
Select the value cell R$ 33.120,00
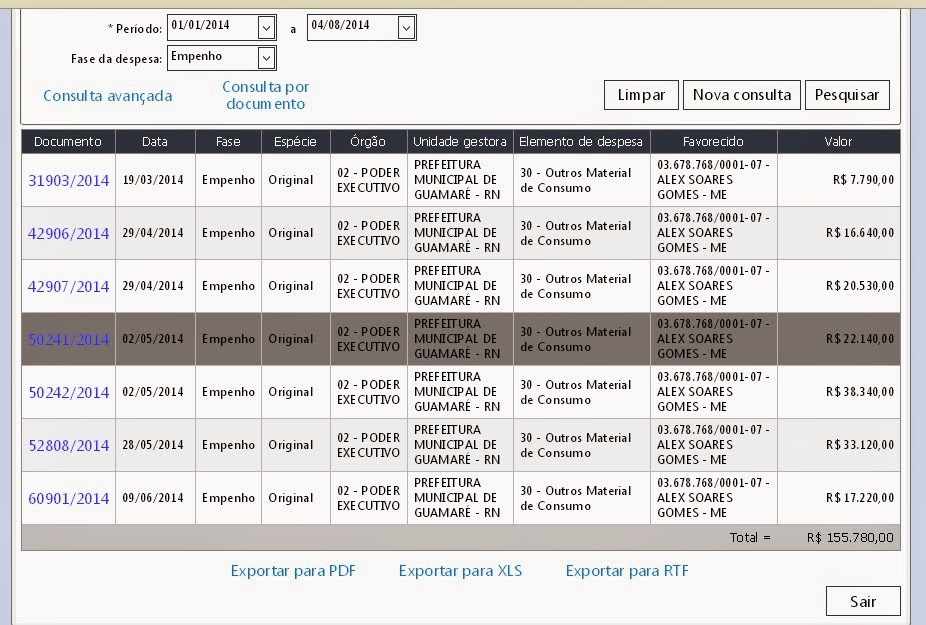839,445
